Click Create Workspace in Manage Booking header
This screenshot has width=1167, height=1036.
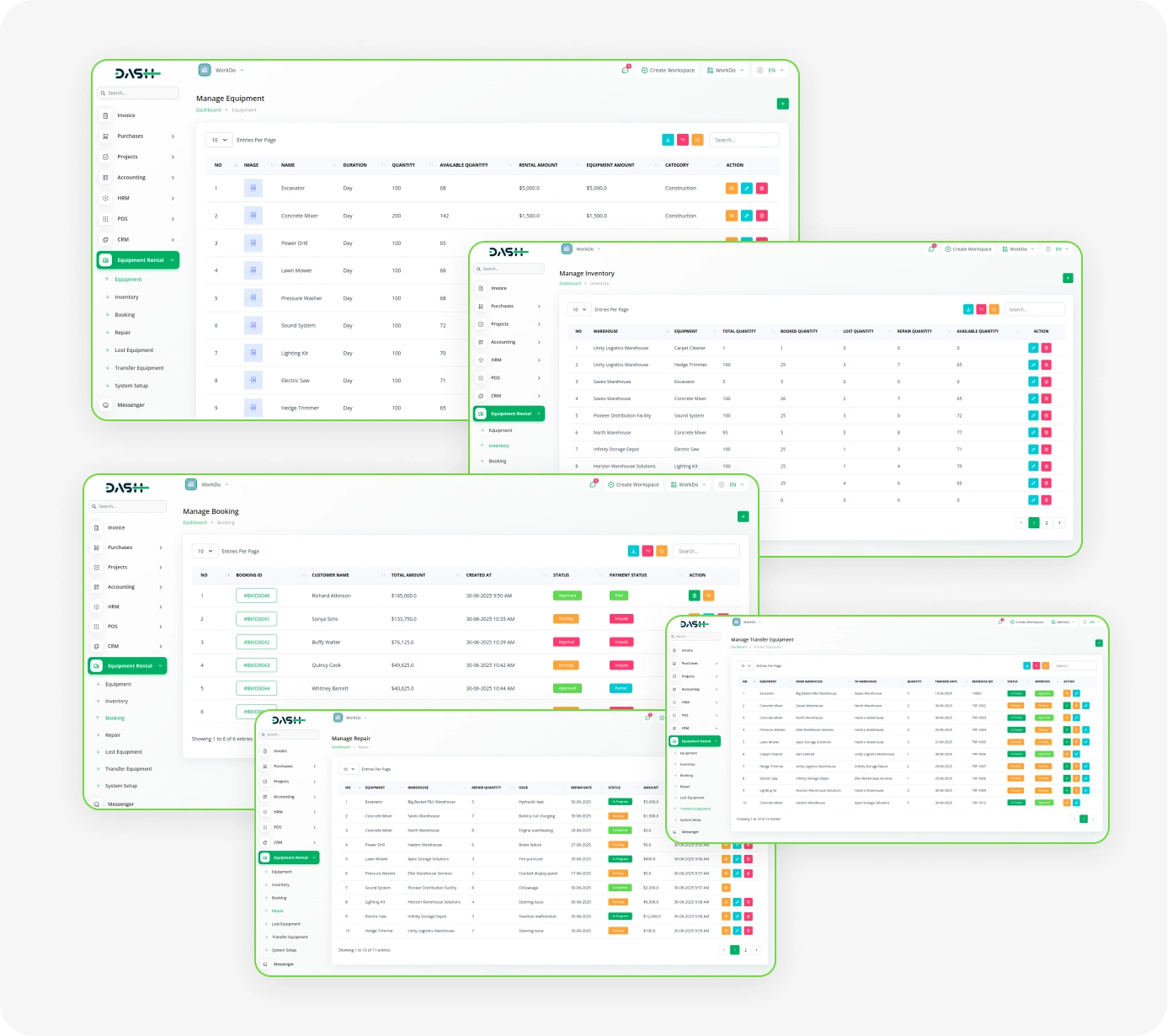(x=634, y=484)
